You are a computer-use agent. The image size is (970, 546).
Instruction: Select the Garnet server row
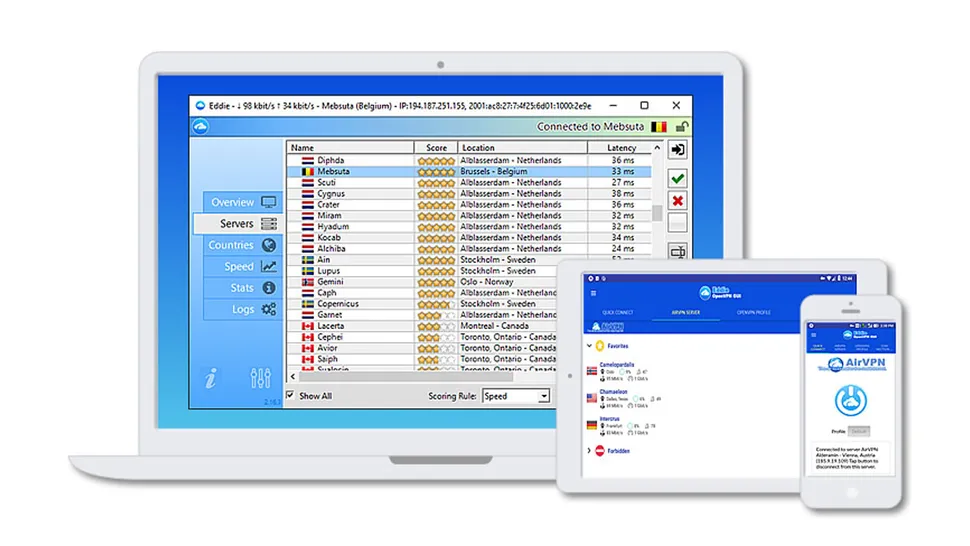point(423,315)
